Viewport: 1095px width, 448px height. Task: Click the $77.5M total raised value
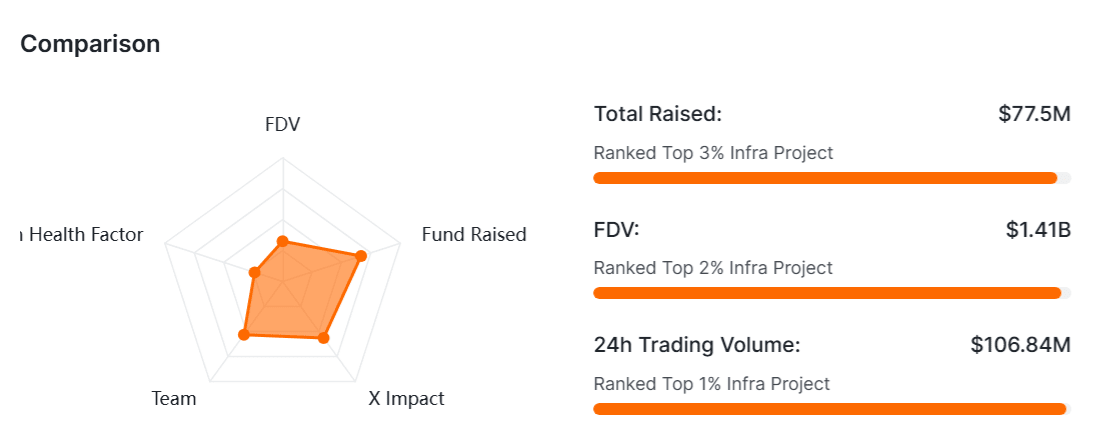pyautogui.click(x=1034, y=114)
